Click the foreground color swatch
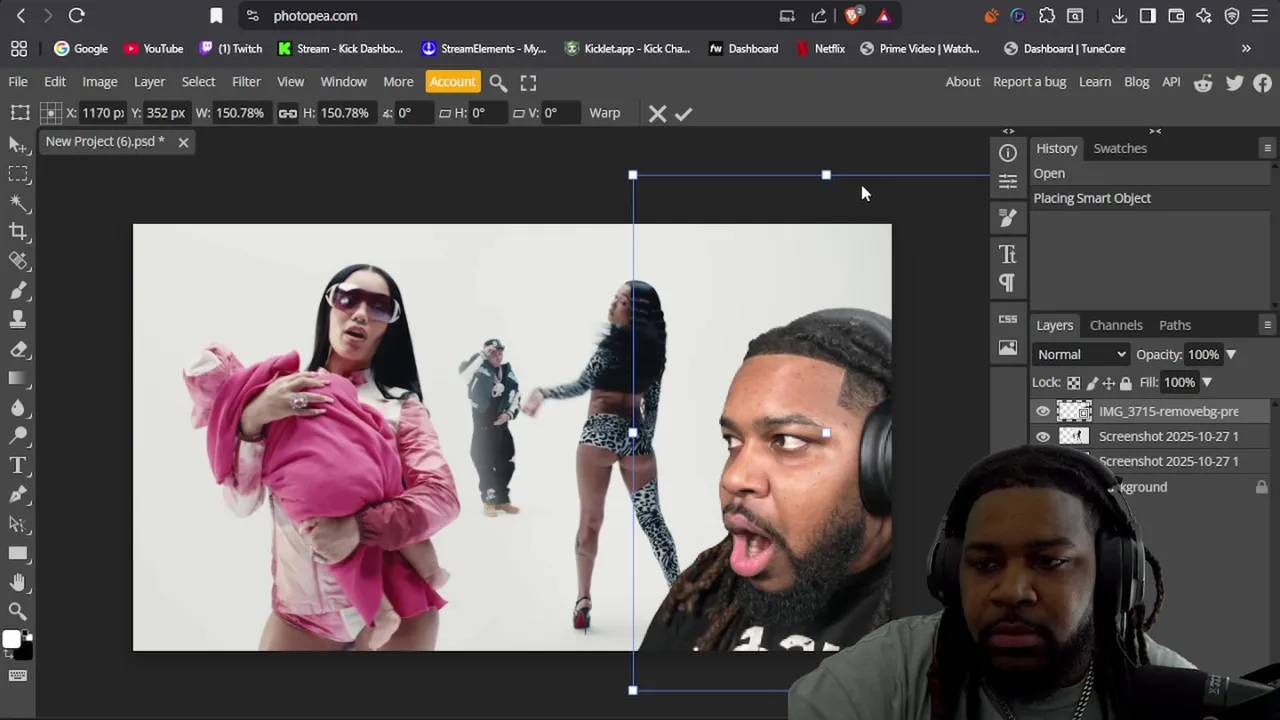 11,640
